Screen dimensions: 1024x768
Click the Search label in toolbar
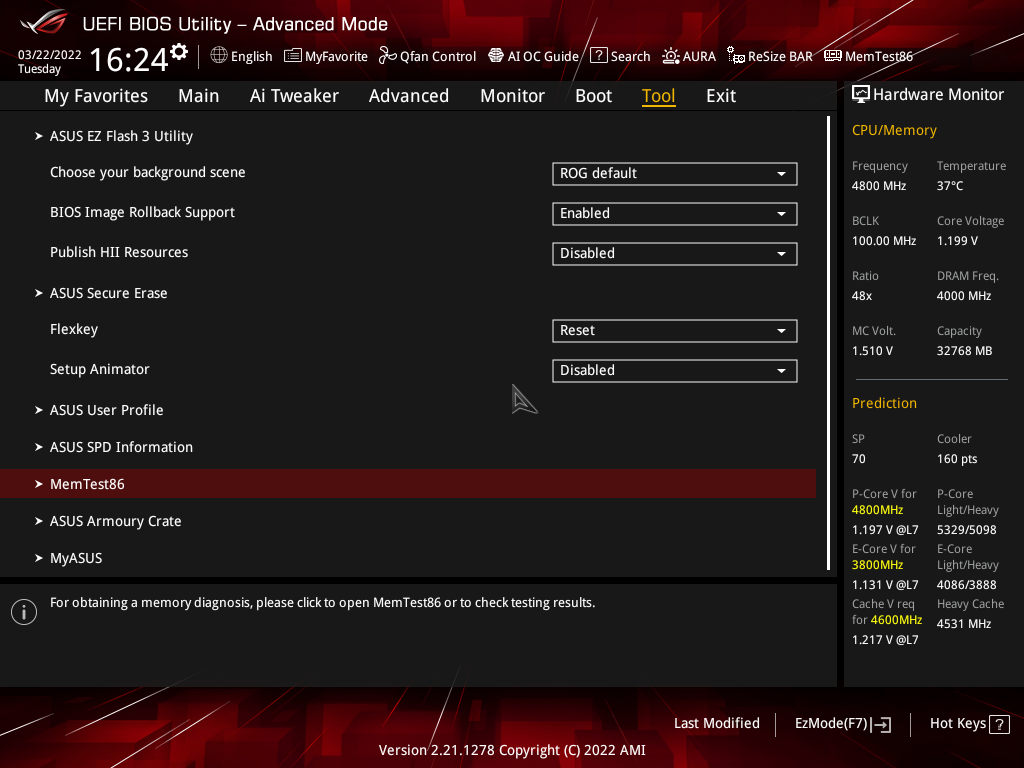[x=630, y=56]
